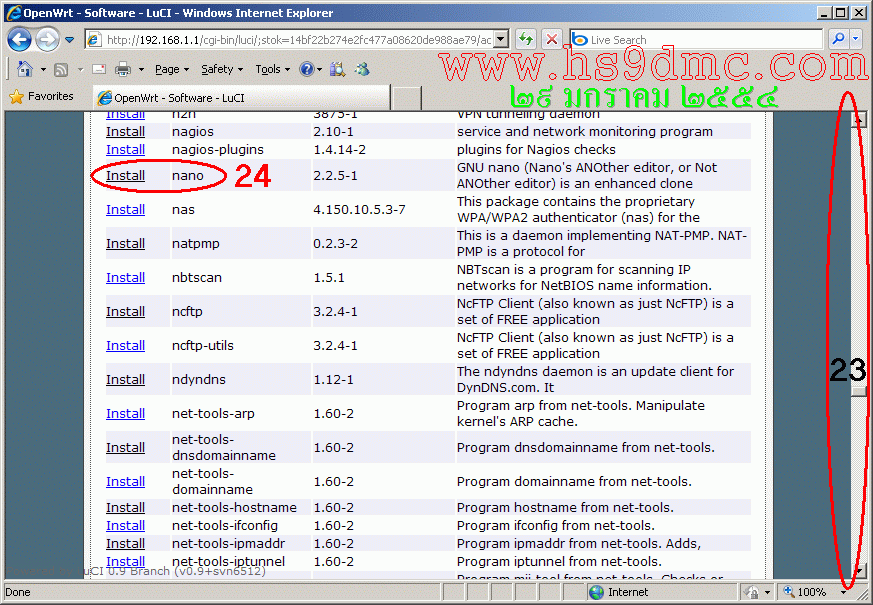
Task: Click the Internet zone globe icon
Action: point(596,592)
